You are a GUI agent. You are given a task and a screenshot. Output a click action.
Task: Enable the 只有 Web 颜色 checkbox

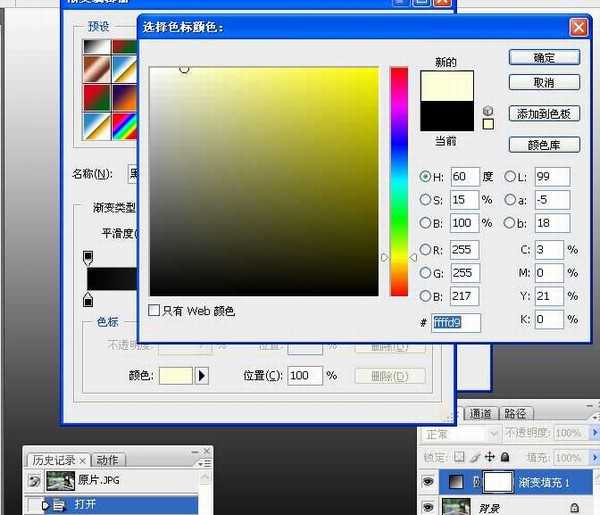154,311
